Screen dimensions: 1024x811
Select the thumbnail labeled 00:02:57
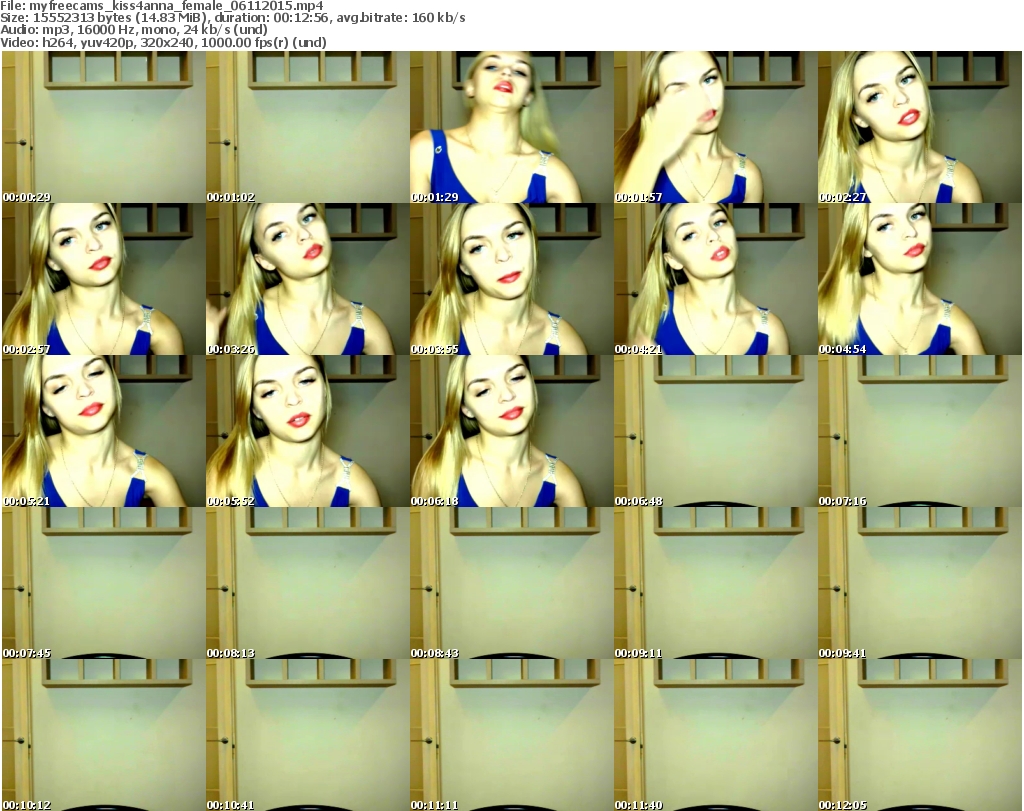point(103,279)
